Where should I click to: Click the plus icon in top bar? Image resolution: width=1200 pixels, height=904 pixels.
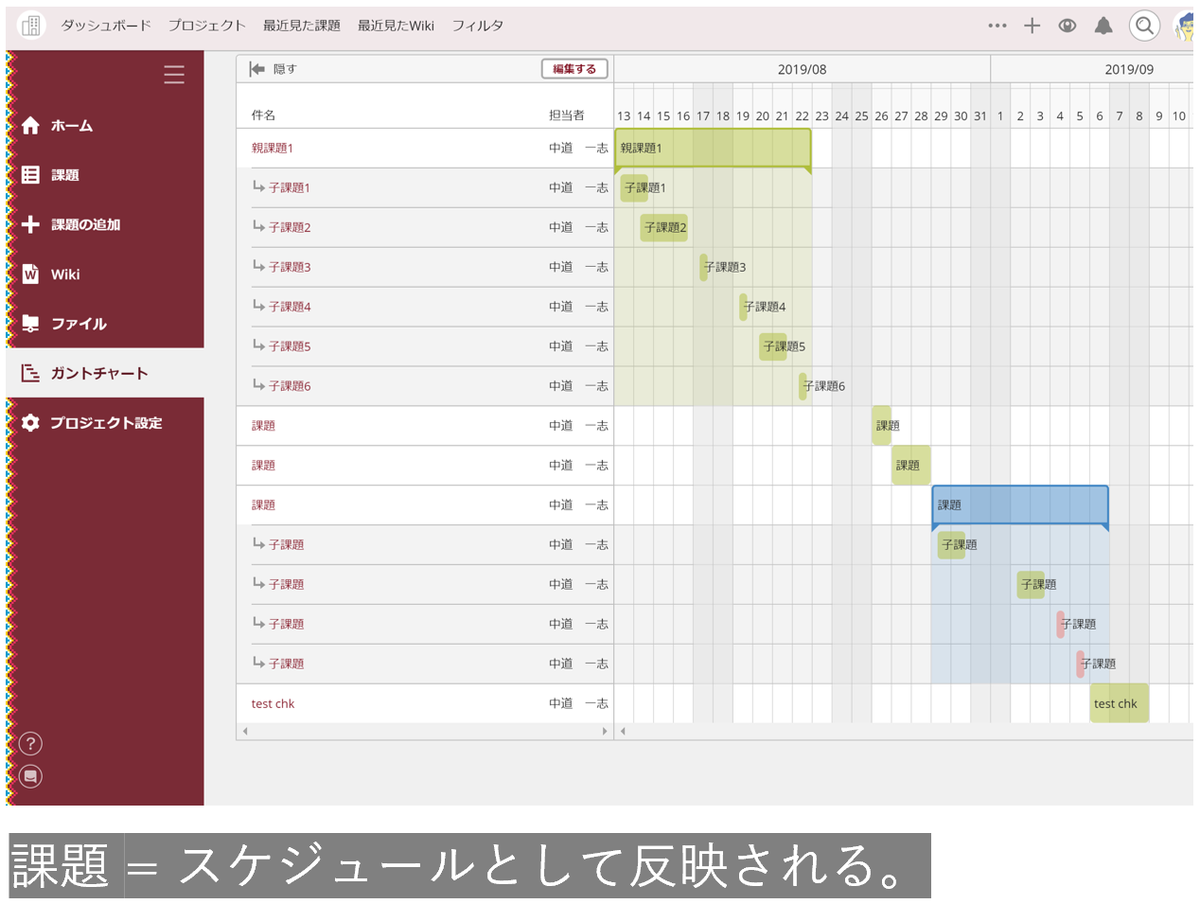(1033, 26)
